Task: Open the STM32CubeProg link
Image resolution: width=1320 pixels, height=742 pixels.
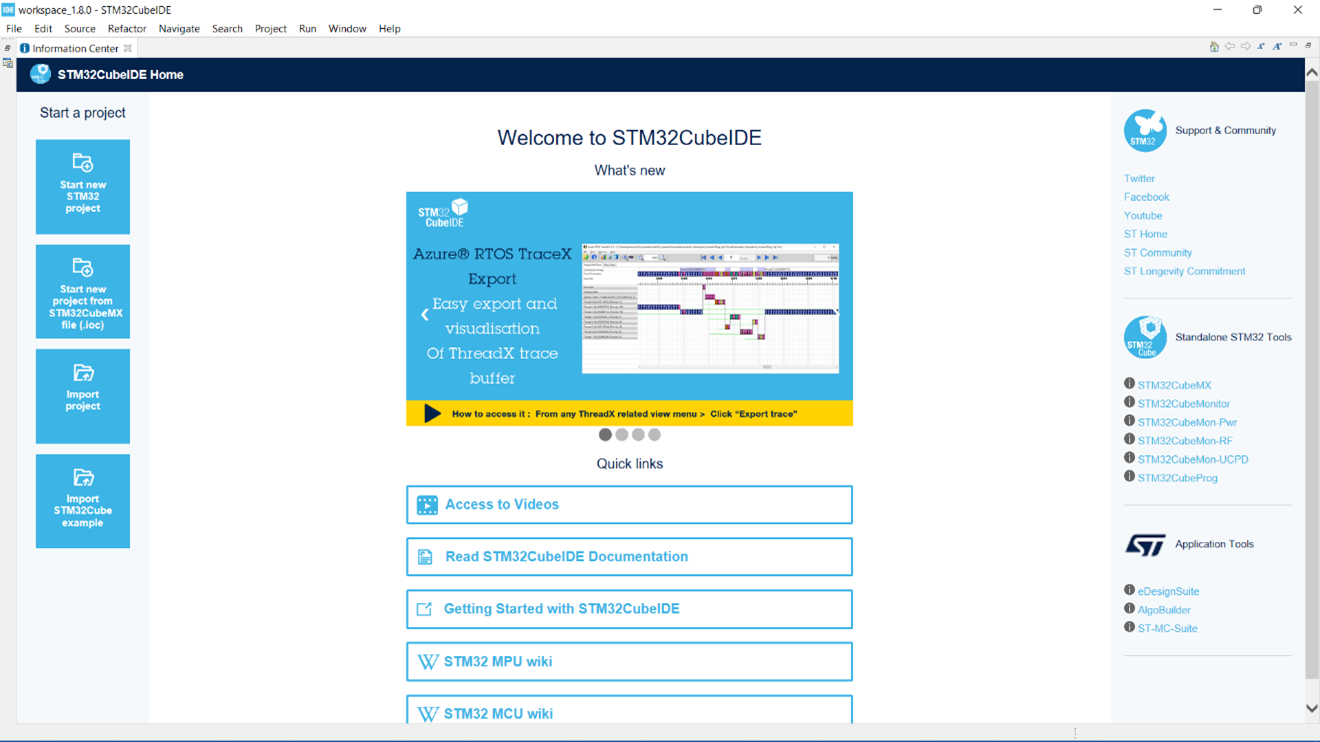Action: pyautogui.click(x=1177, y=477)
